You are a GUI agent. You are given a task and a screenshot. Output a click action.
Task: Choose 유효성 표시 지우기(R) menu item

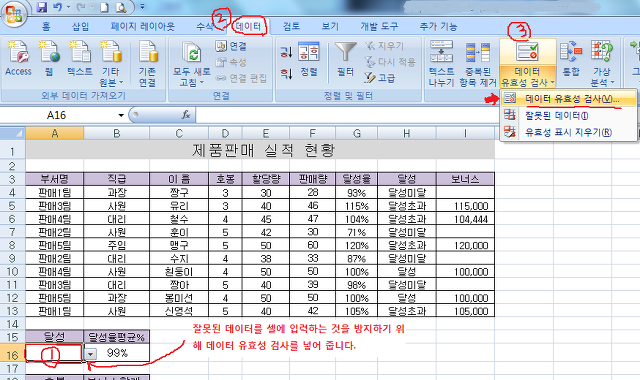tap(568, 132)
